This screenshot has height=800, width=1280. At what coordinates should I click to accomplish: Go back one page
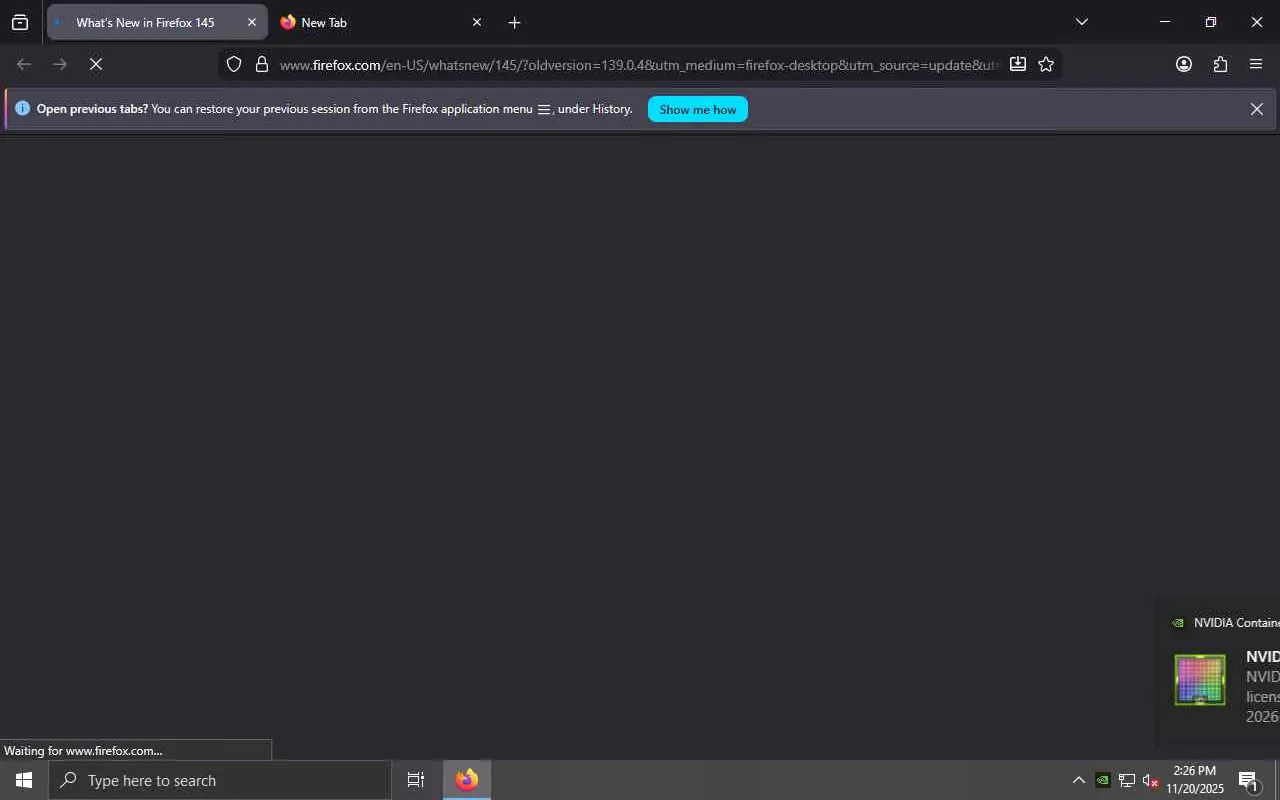click(x=24, y=64)
